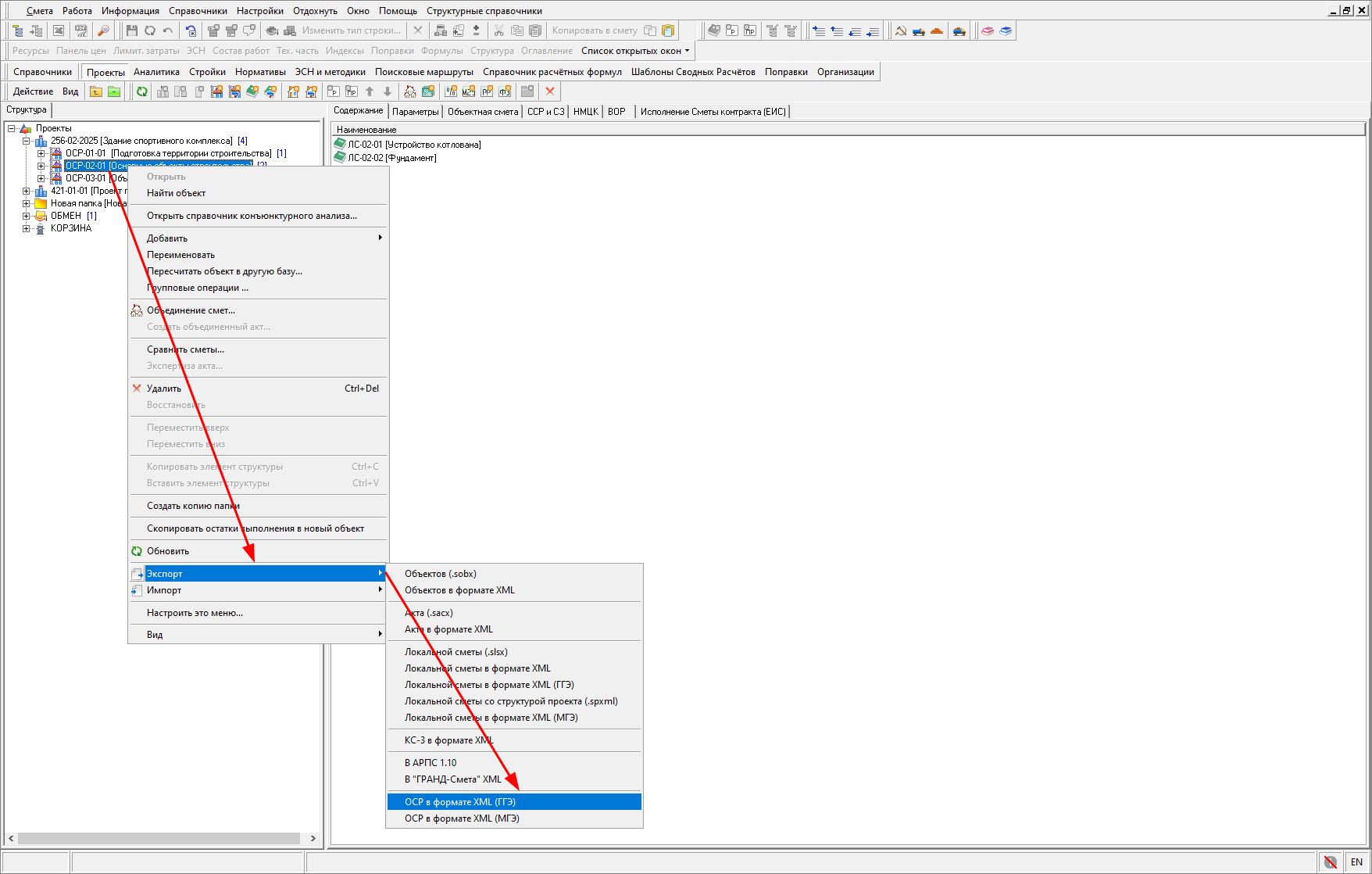The height and width of the screenshot is (874, 1372).
Task: Click the hammer and sickle labor icon
Action: 901,30
